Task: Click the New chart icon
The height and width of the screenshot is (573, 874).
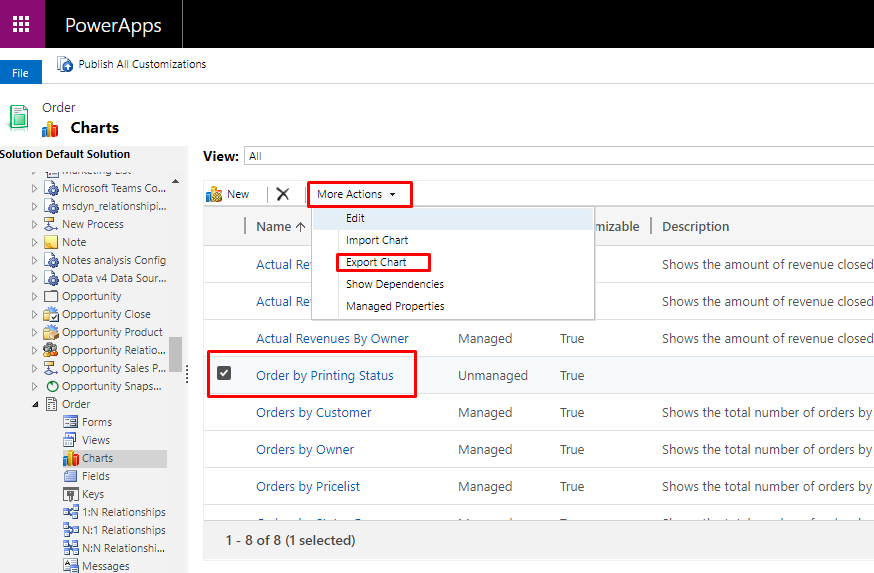Action: 214,194
